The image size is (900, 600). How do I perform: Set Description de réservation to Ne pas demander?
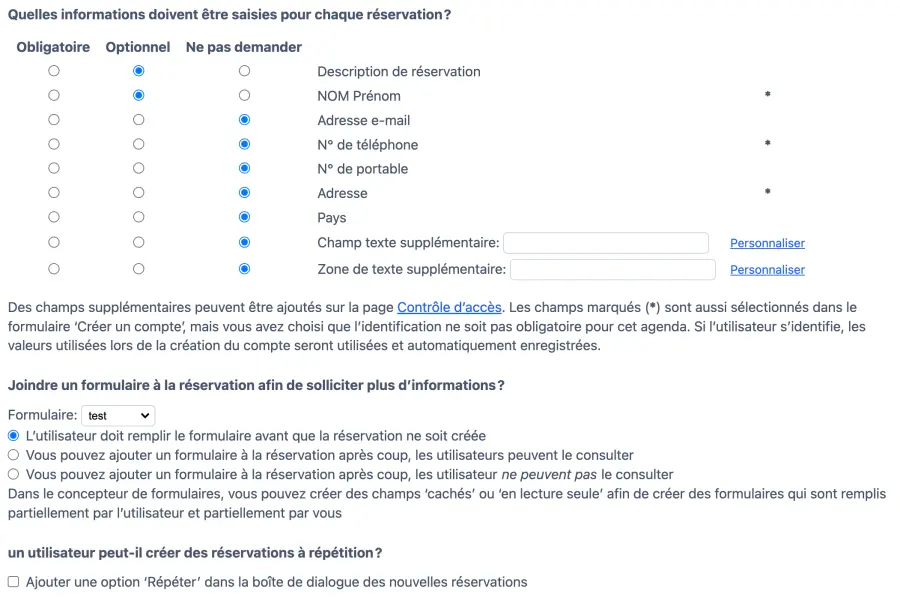click(x=244, y=71)
